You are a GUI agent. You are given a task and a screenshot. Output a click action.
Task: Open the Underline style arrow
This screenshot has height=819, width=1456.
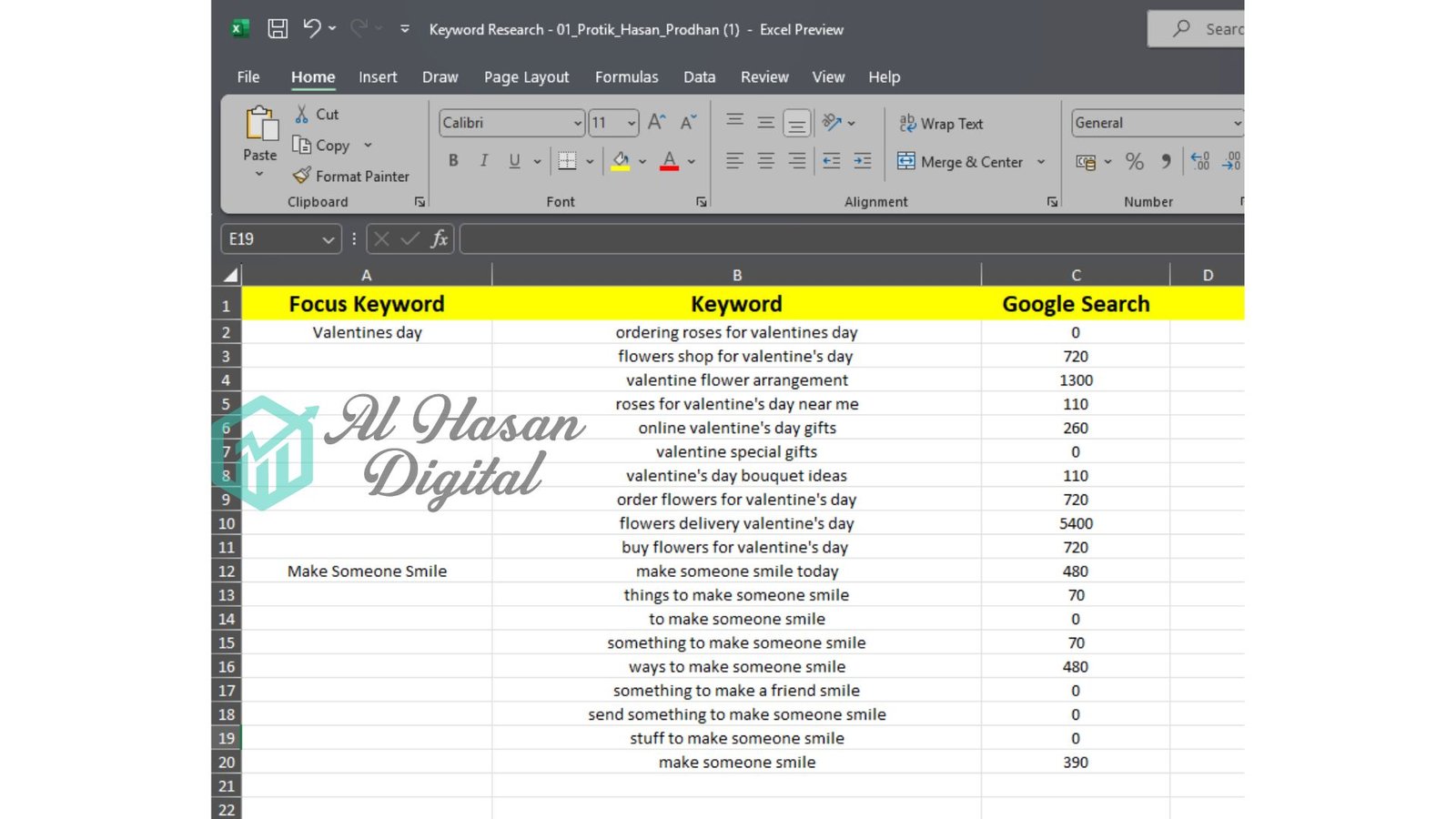(537, 162)
